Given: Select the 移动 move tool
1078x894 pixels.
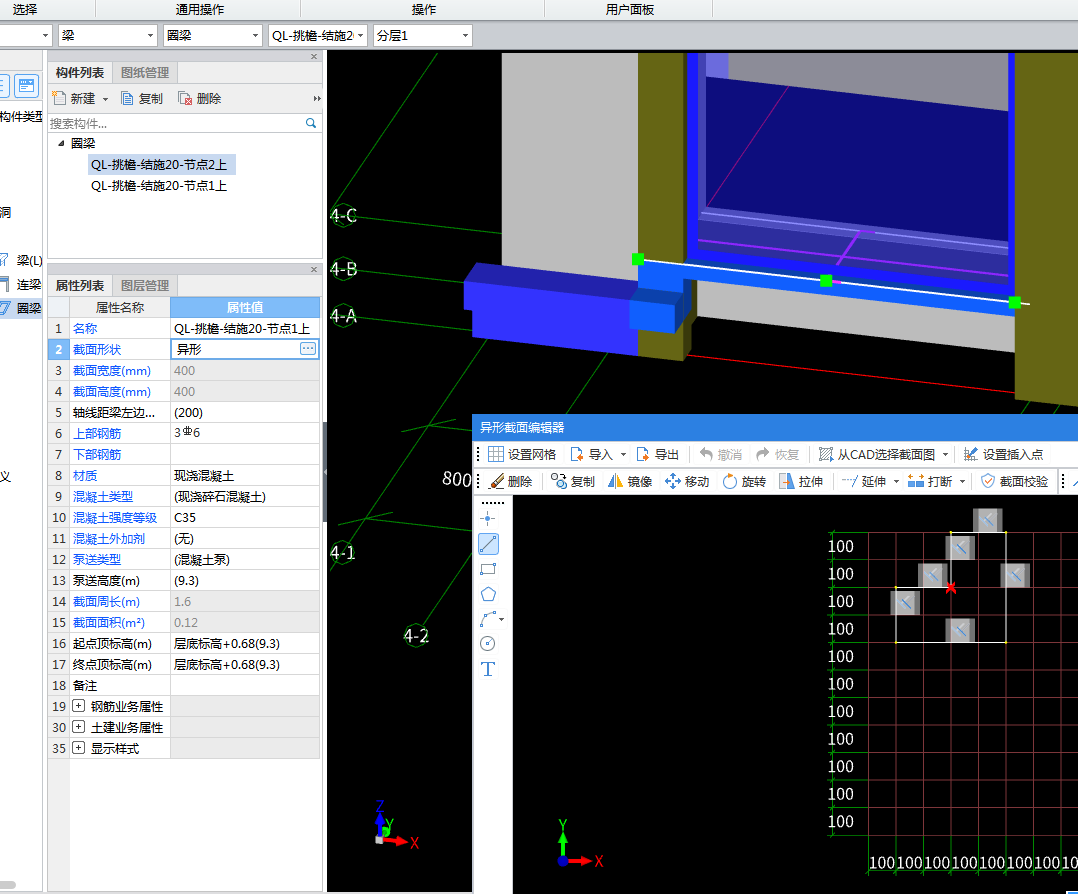Looking at the screenshot, I should coord(687,481).
